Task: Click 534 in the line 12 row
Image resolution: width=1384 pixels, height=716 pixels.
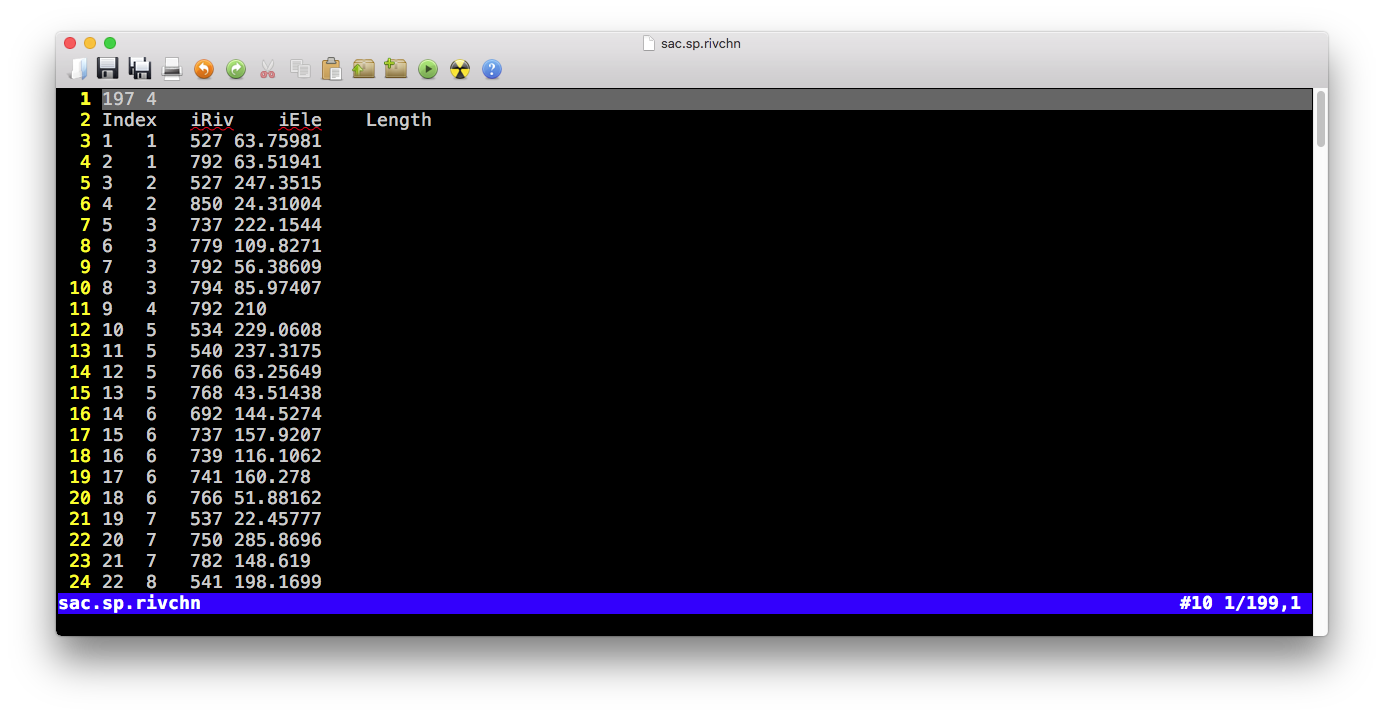Action: (206, 330)
